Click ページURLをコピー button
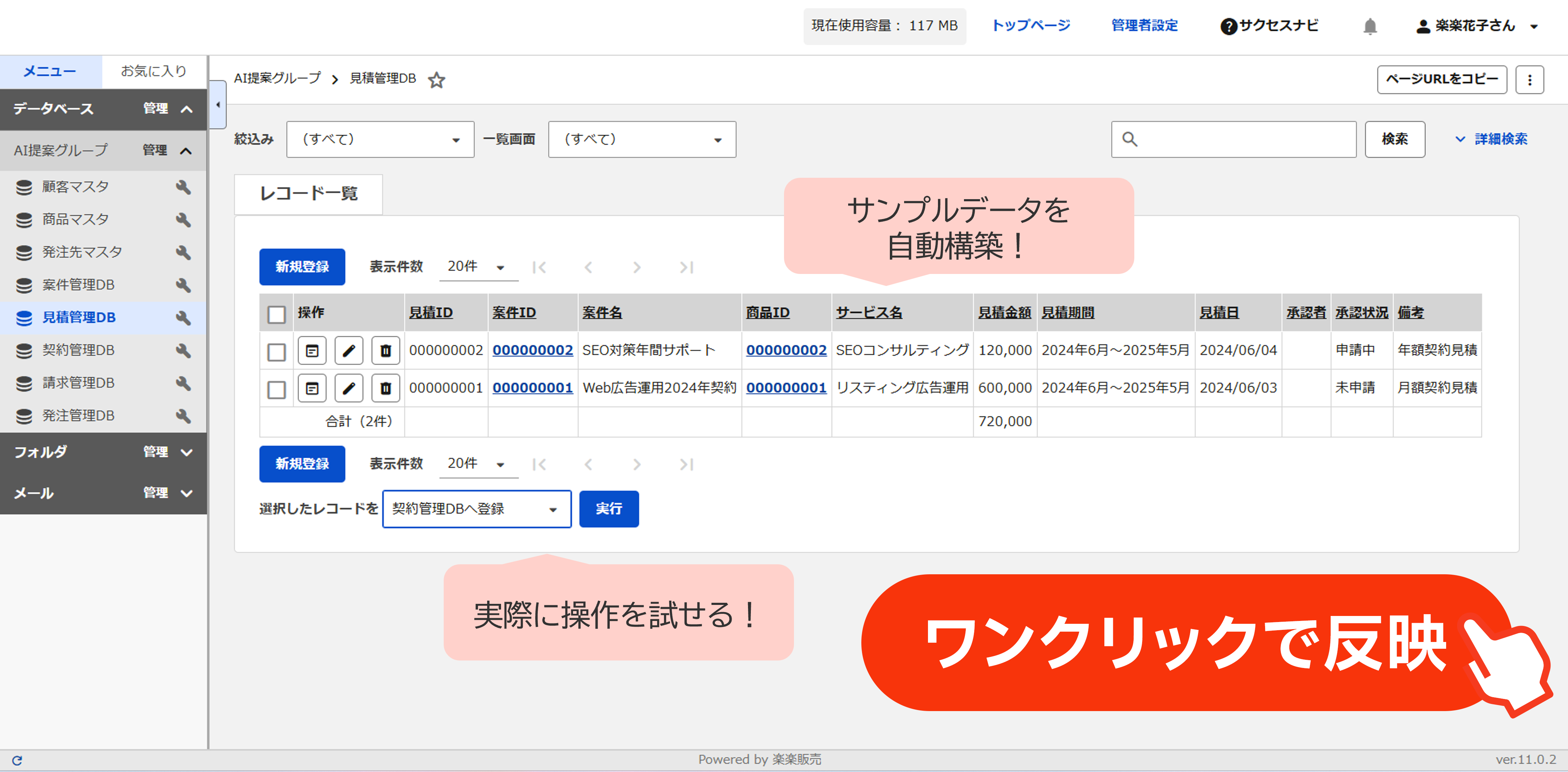Viewport: 1568px width, 772px height. pos(1442,80)
